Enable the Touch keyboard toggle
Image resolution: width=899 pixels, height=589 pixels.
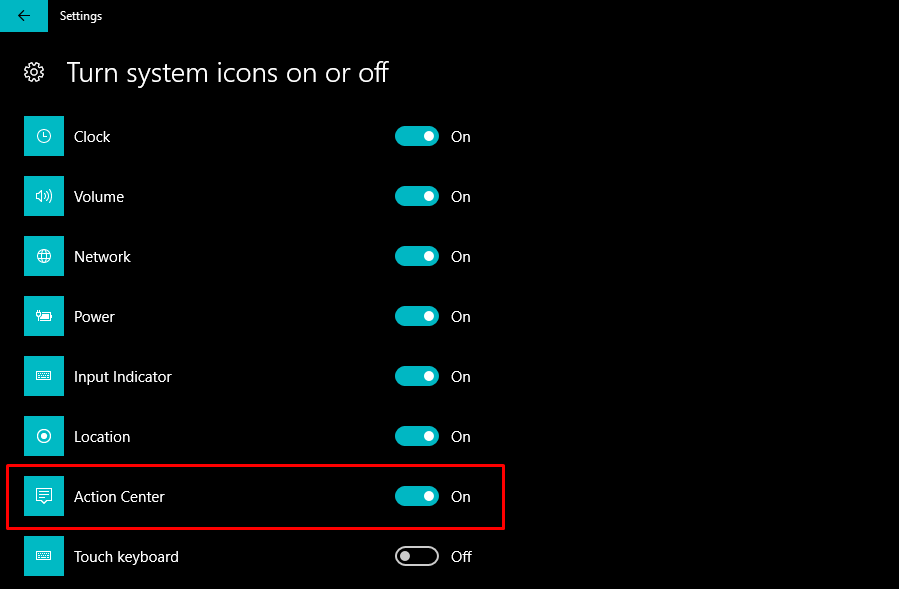[417, 557]
